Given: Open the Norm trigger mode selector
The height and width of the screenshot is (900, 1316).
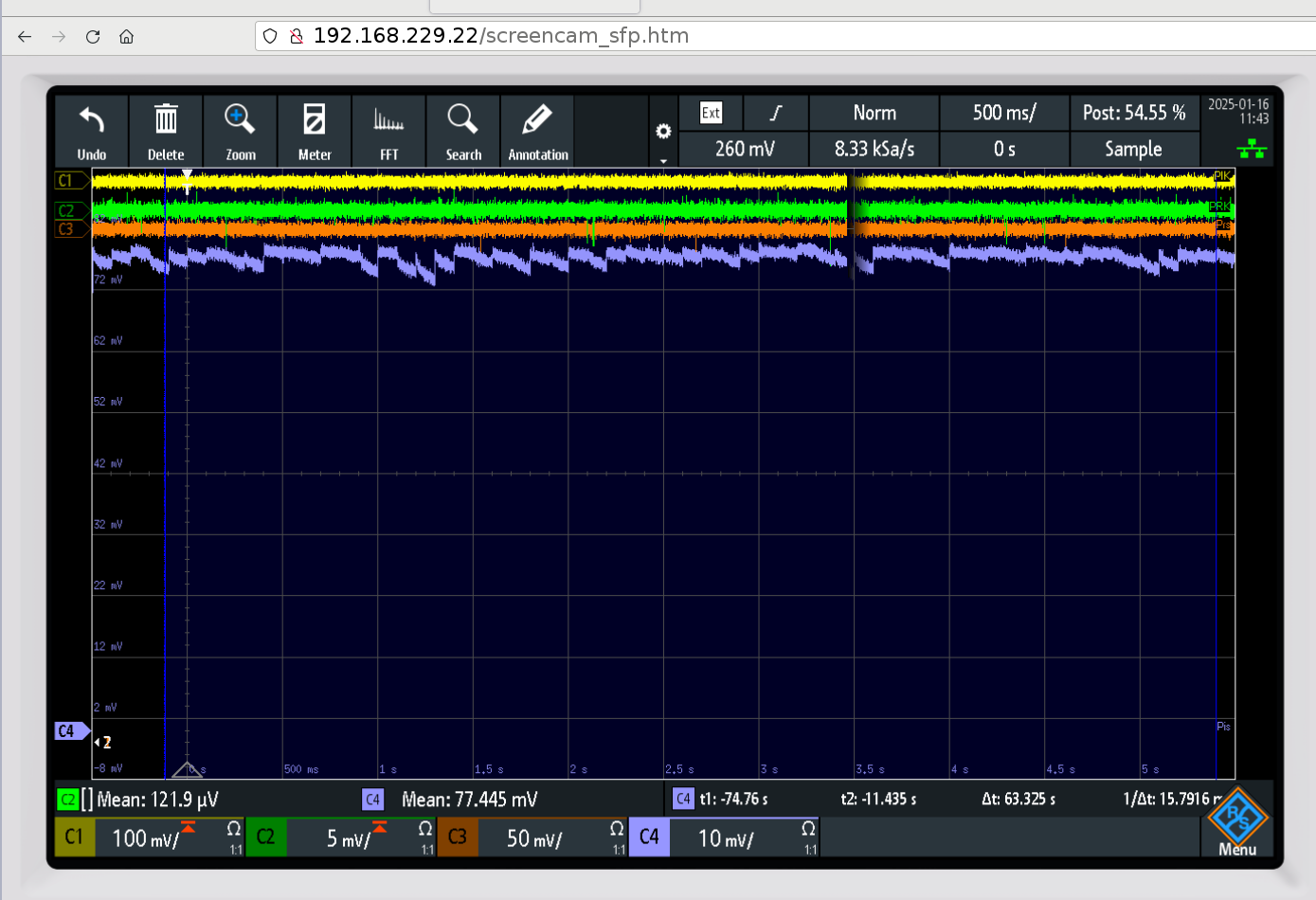Looking at the screenshot, I should (874, 113).
